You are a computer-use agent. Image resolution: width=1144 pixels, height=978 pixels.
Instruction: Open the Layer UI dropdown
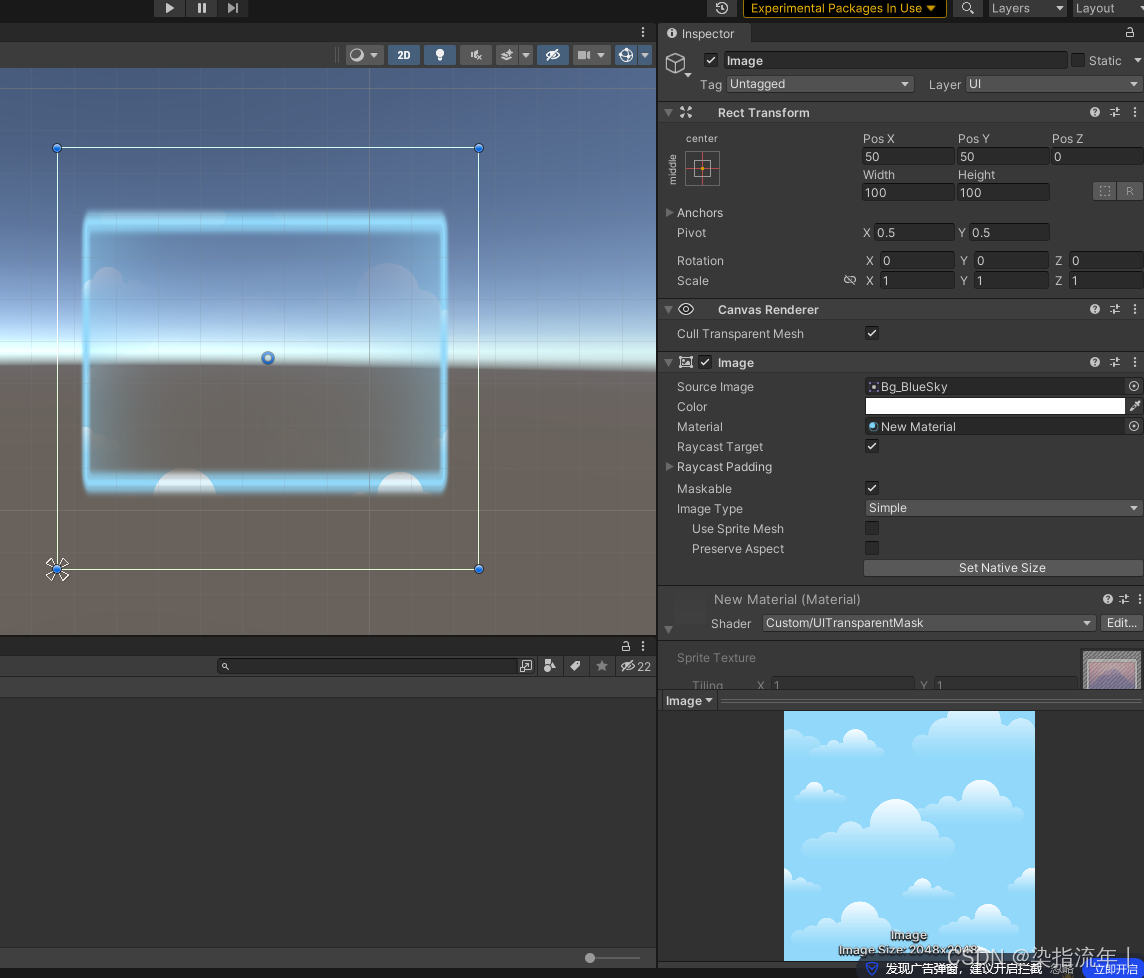point(1054,84)
